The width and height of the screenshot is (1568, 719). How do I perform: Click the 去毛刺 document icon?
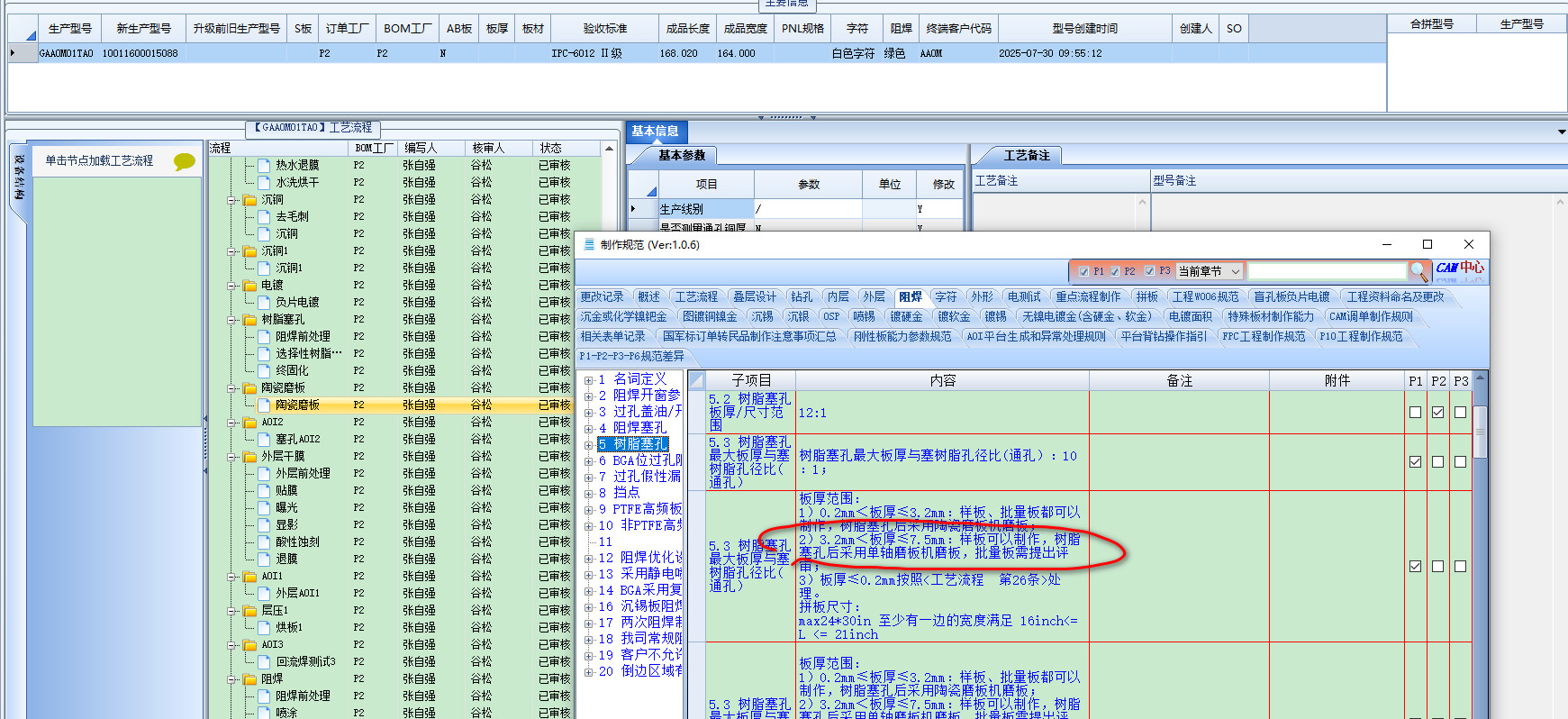click(x=264, y=216)
